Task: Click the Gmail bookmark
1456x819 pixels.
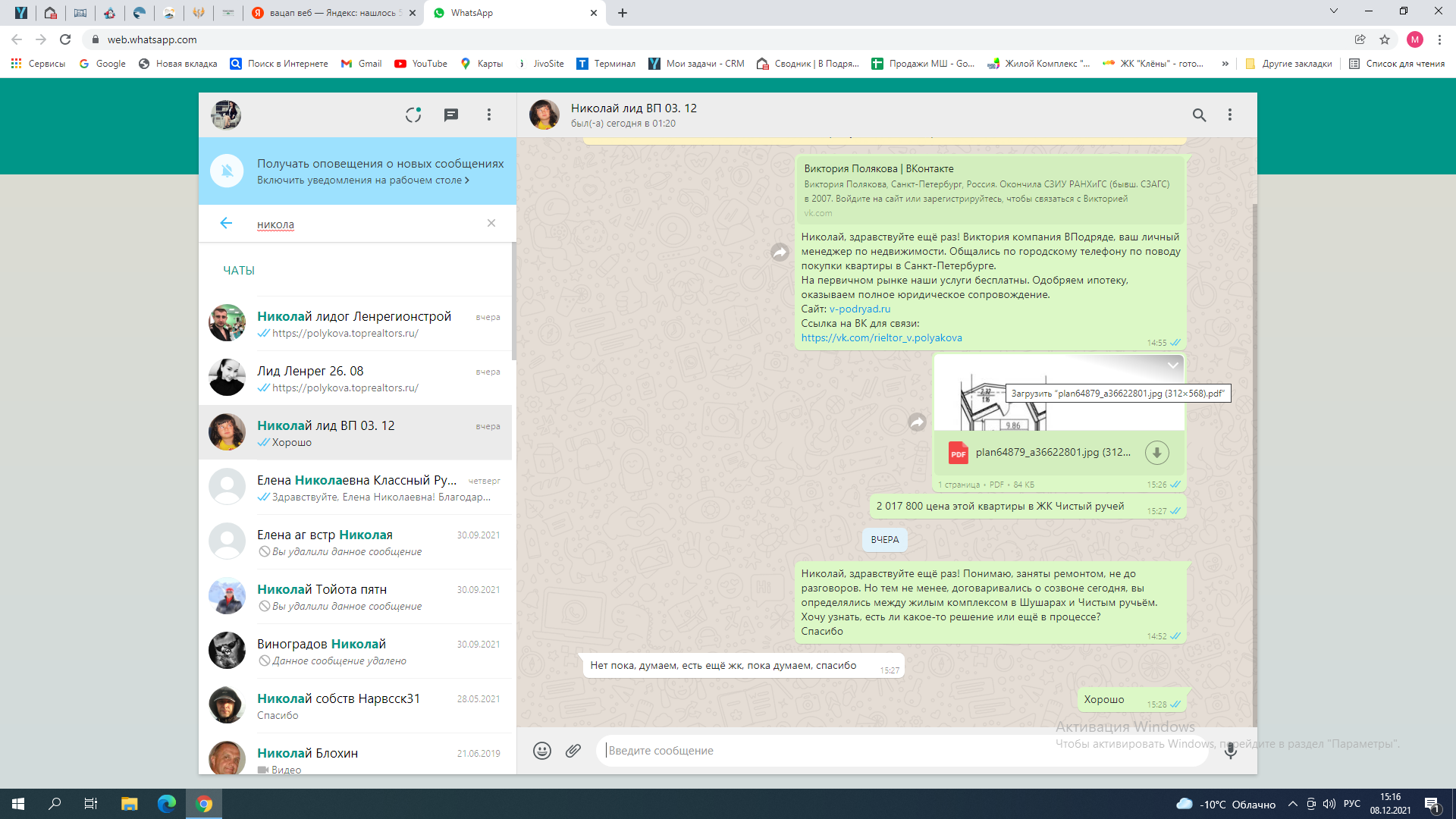Action: tap(362, 64)
